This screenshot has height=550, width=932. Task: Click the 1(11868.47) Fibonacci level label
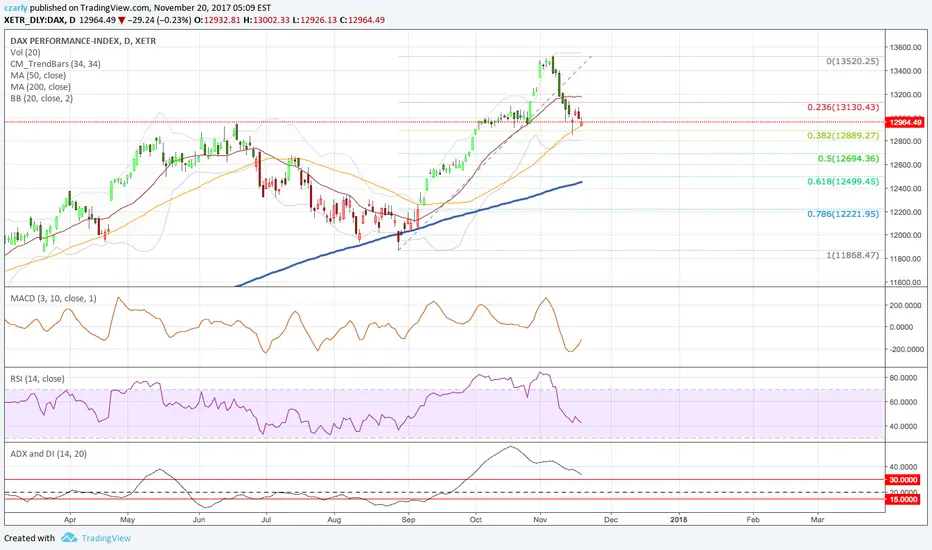(x=852, y=255)
